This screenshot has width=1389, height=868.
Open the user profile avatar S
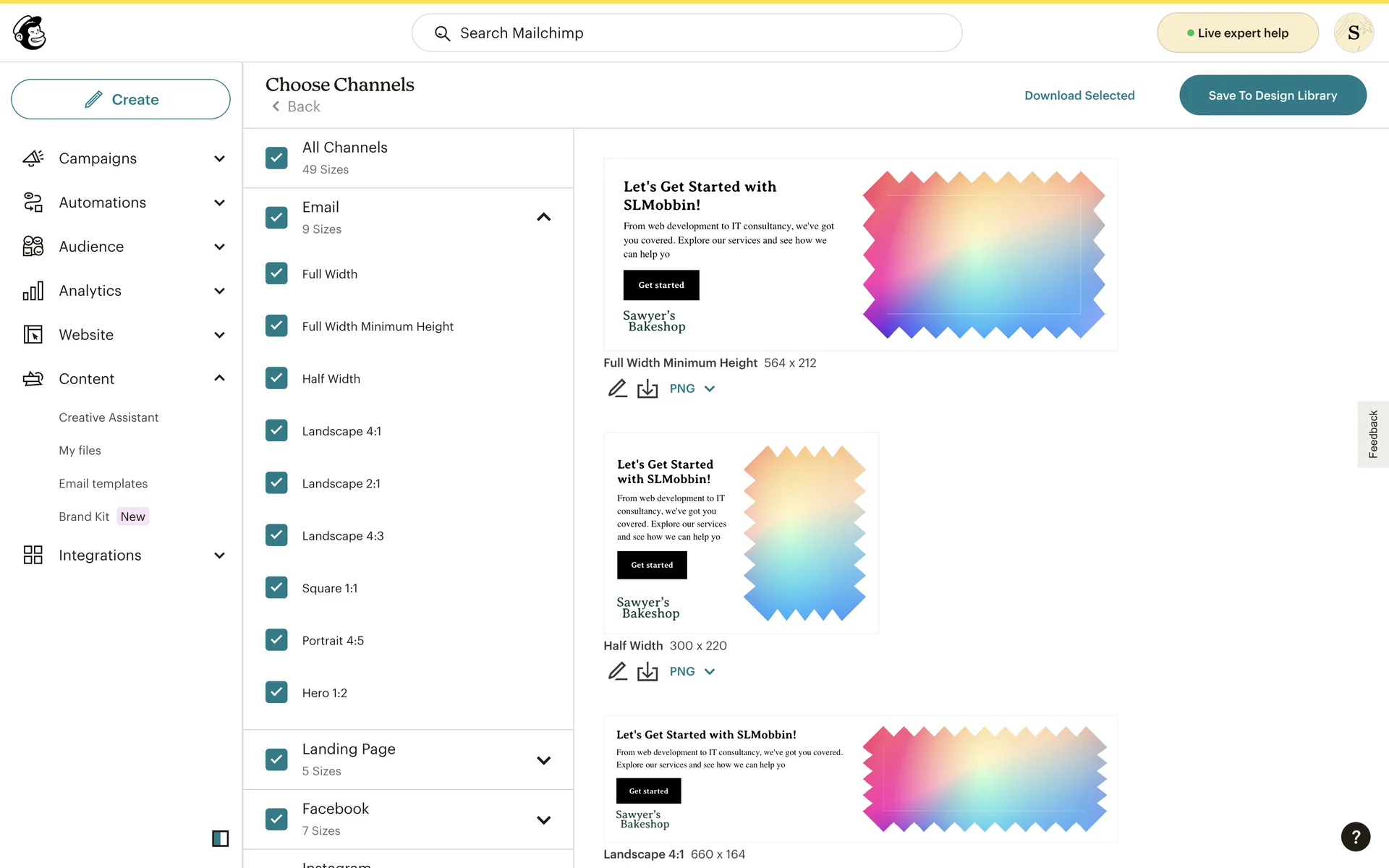coord(1353,33)
